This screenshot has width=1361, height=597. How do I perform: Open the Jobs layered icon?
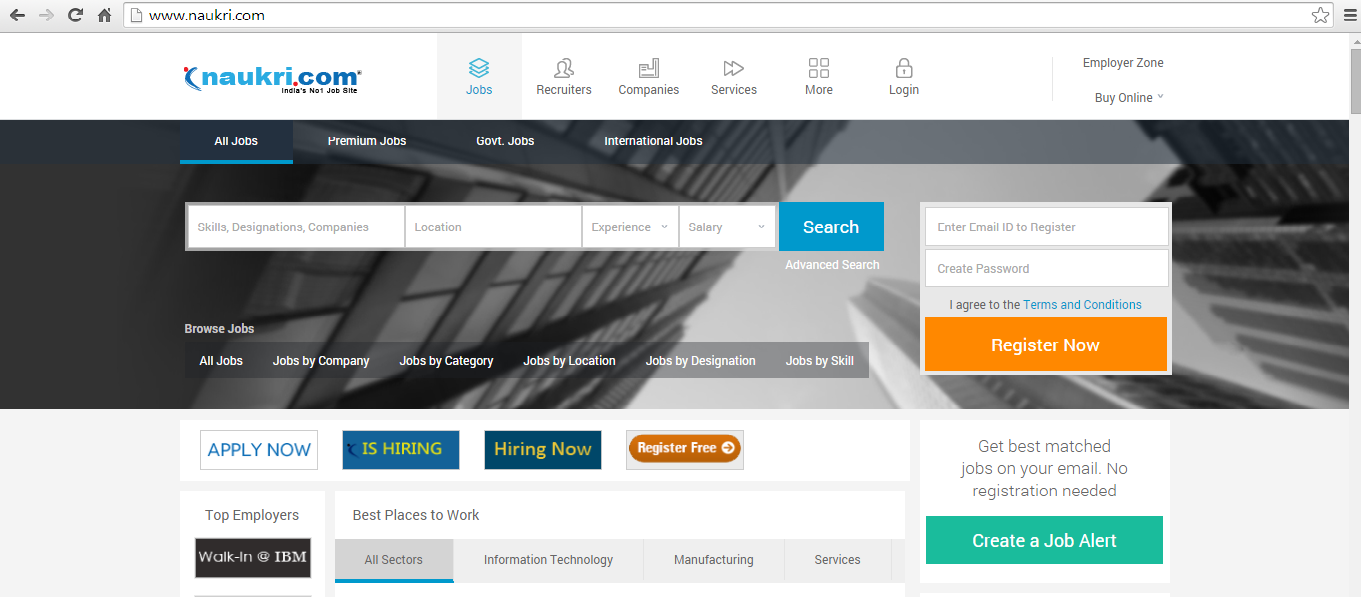[x=479, y=68]
